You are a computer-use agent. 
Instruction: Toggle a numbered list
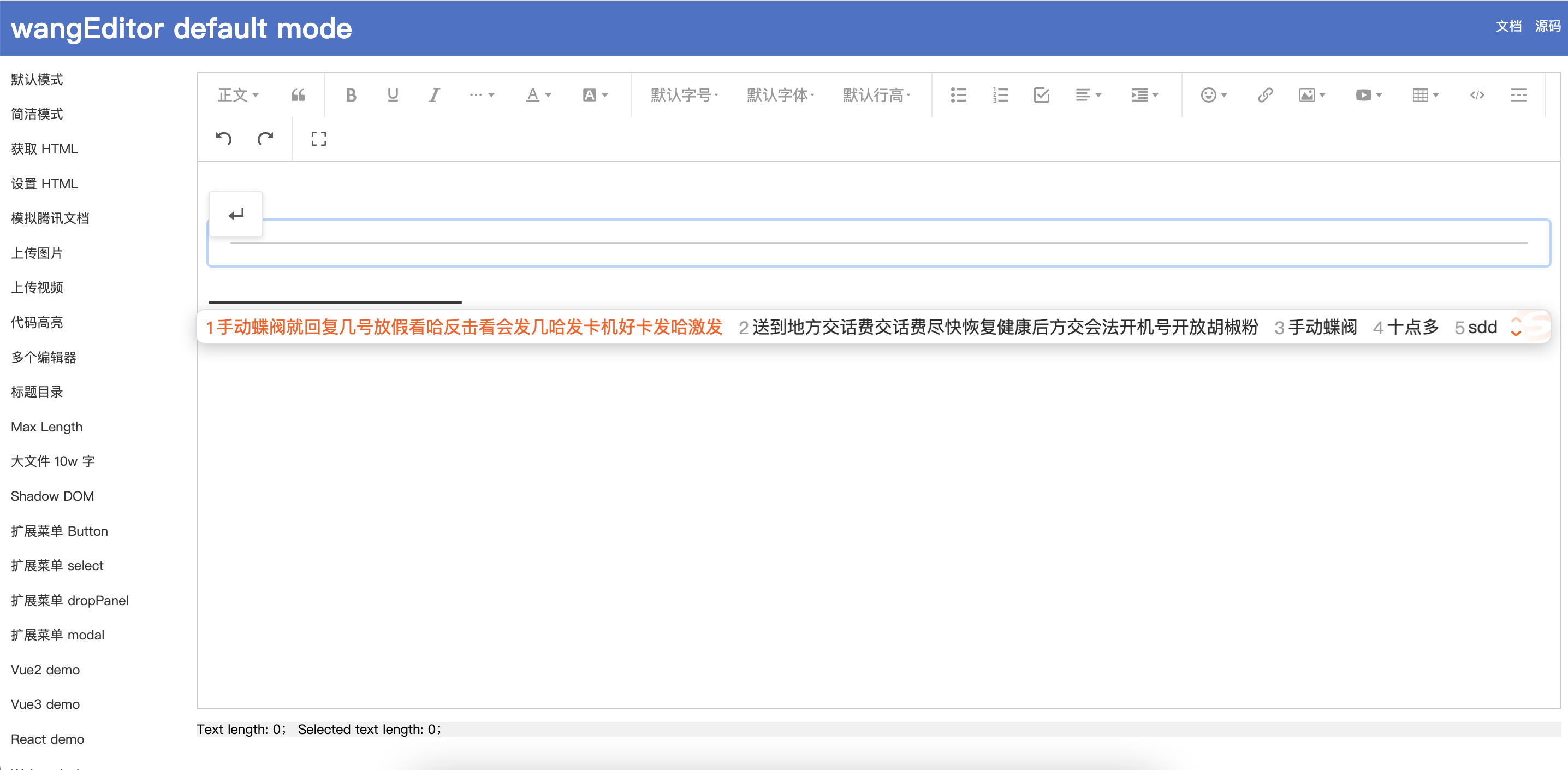coord(1000,95)
